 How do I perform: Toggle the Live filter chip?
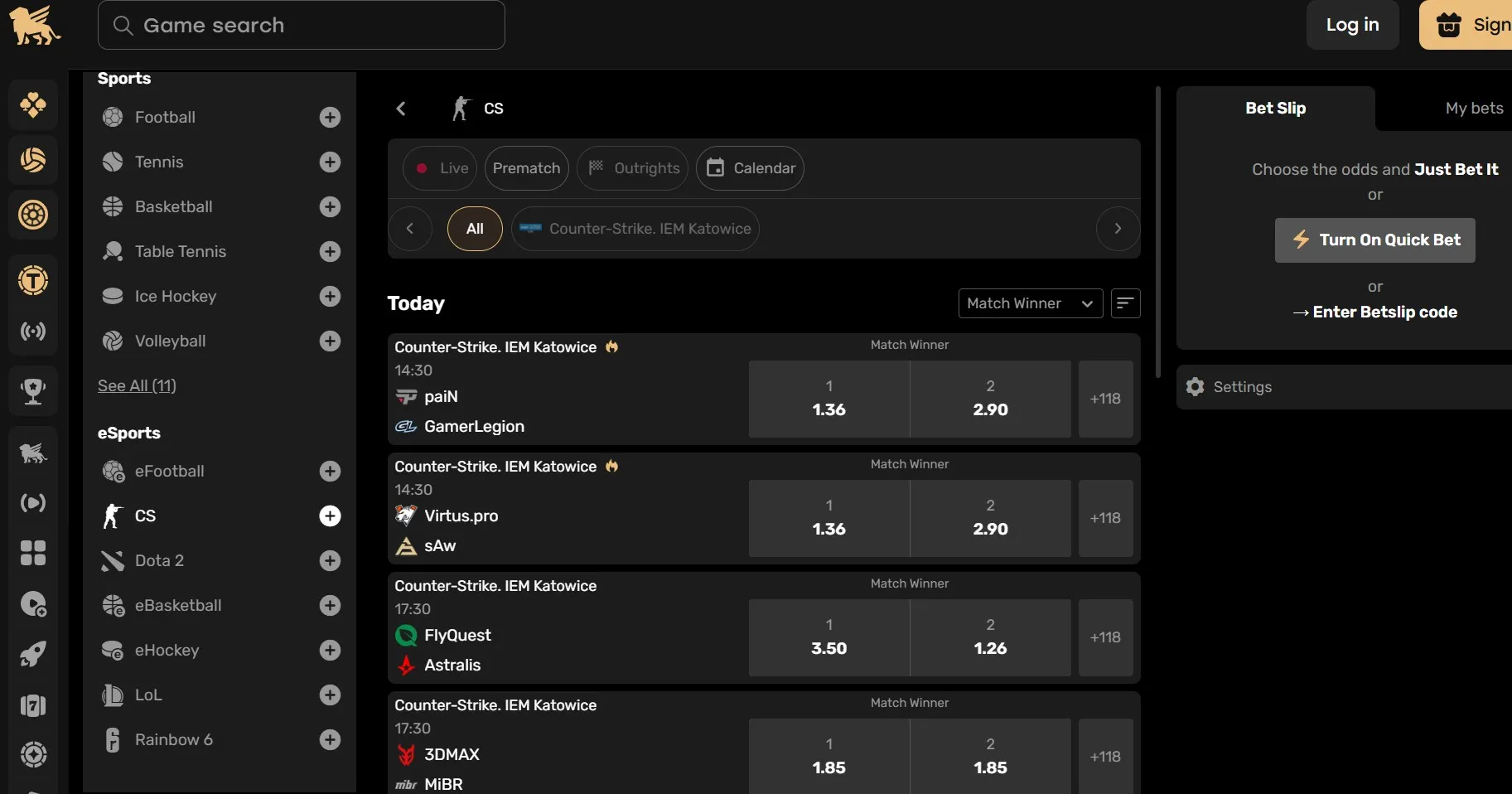440,168
